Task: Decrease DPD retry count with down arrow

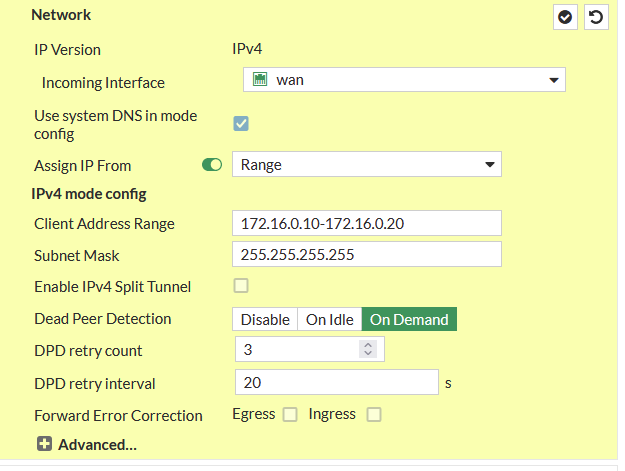Action: click(x=368, y=353)
